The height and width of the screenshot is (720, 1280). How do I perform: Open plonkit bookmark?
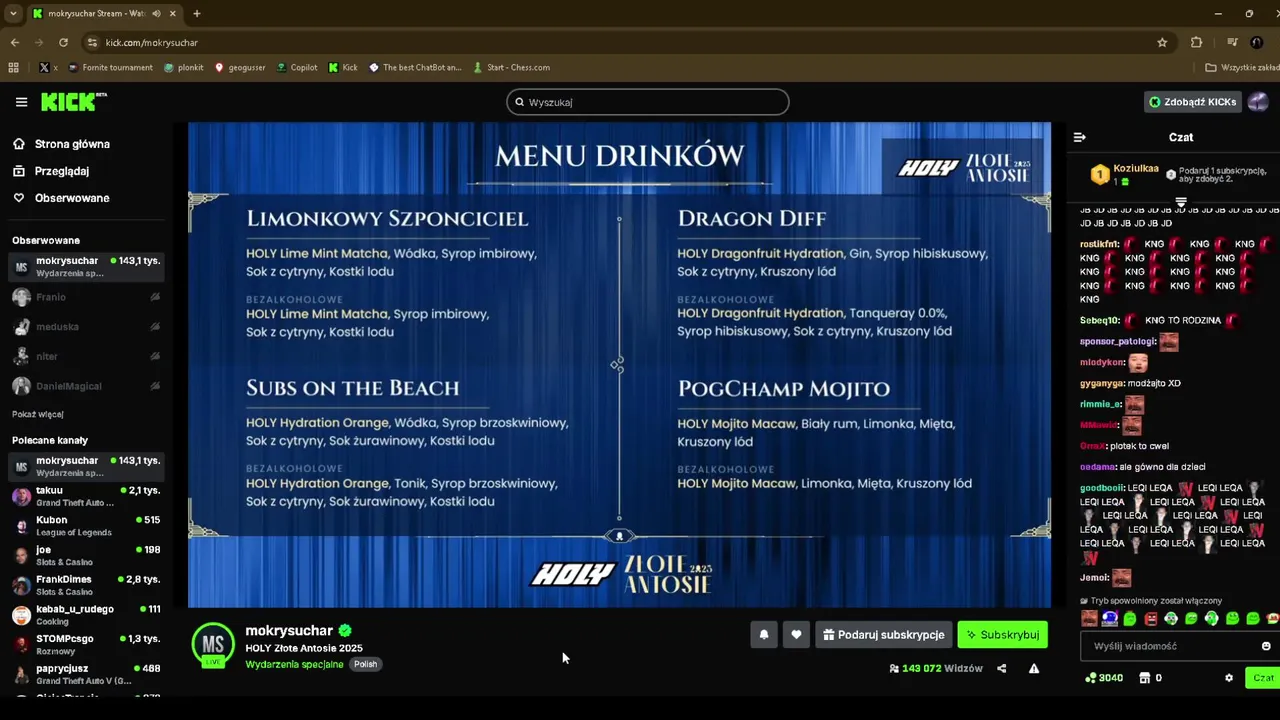[x=184, y=68]
